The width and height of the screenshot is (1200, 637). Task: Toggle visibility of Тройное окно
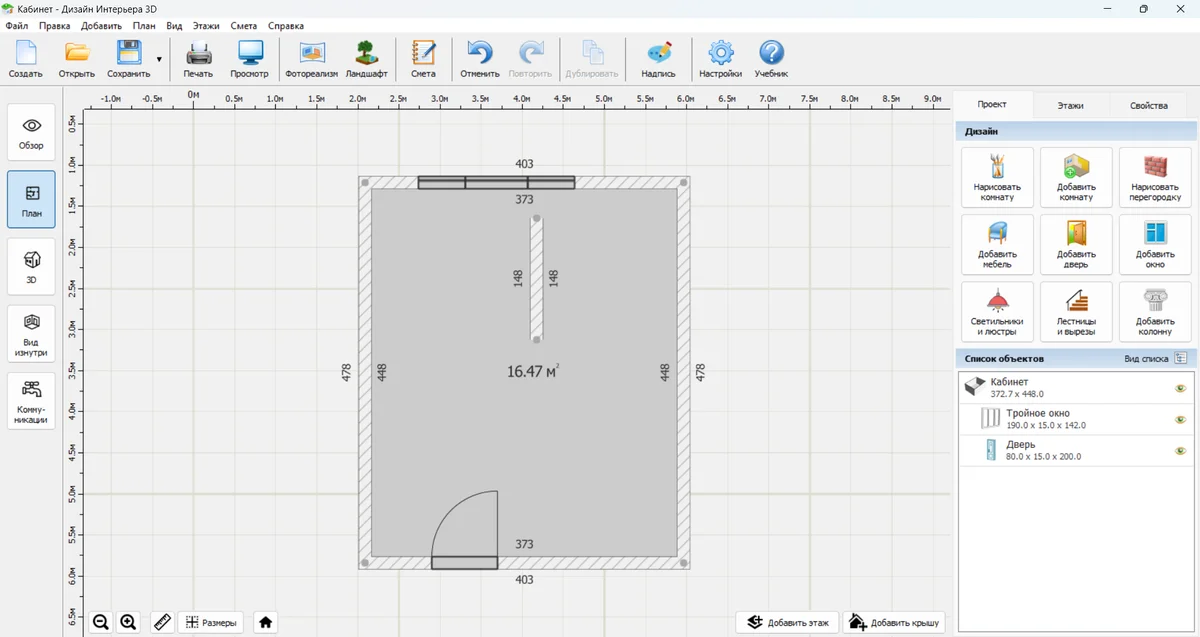click(x=1180, y=419)
